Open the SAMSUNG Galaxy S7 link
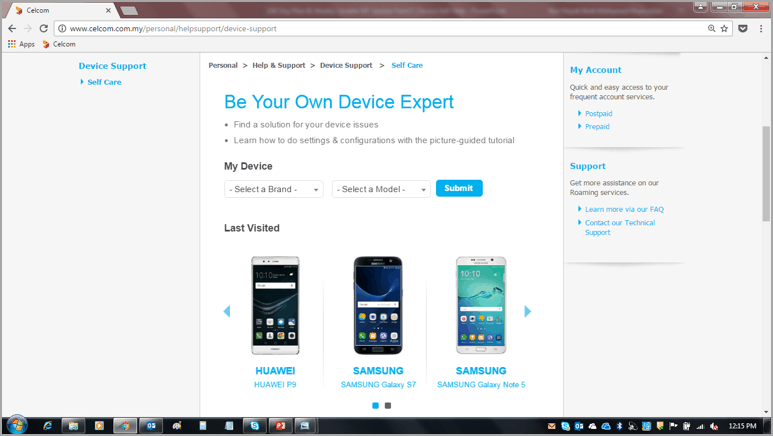773x436 pixels. click(378, 384)
